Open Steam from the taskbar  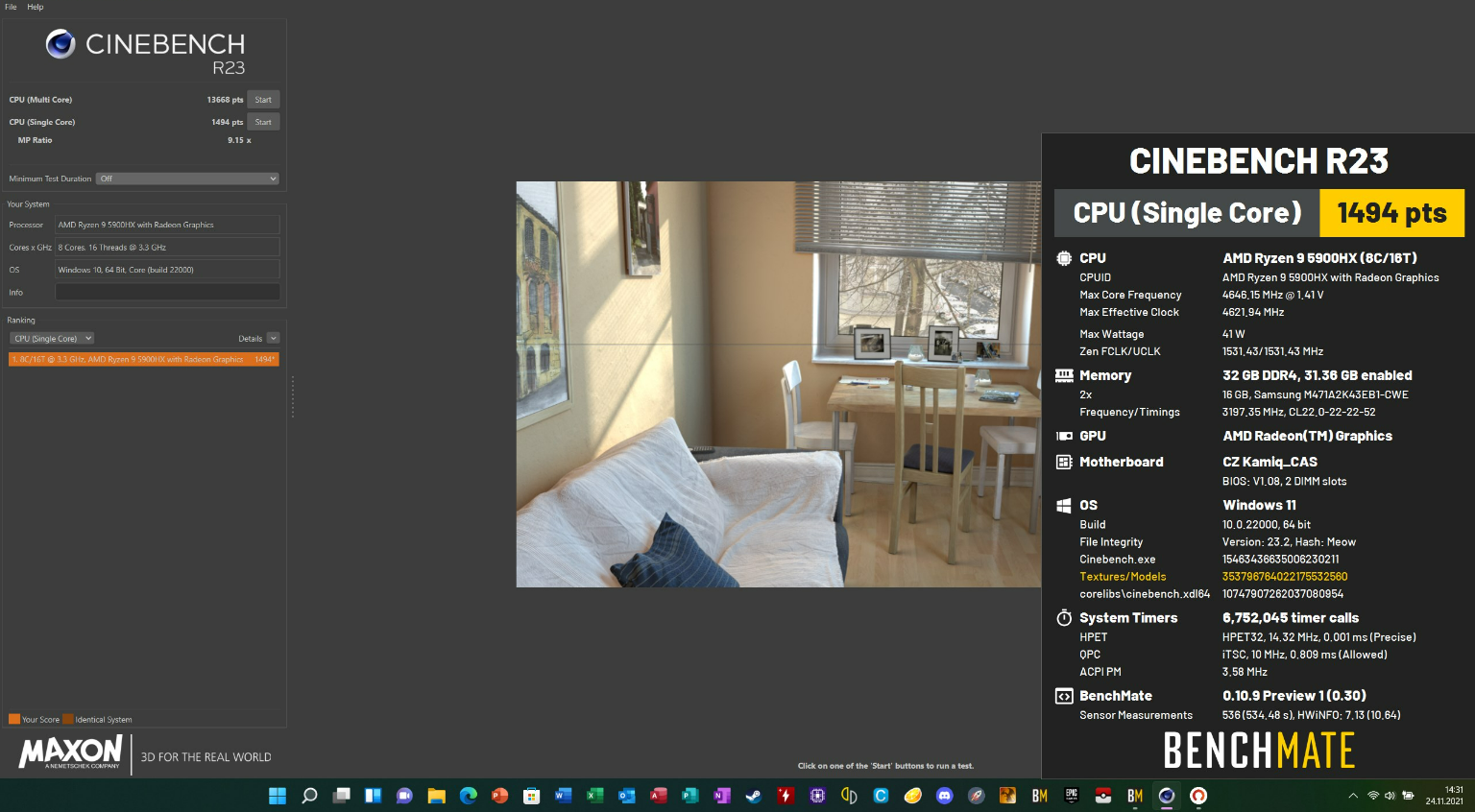(x=753, y=796)
